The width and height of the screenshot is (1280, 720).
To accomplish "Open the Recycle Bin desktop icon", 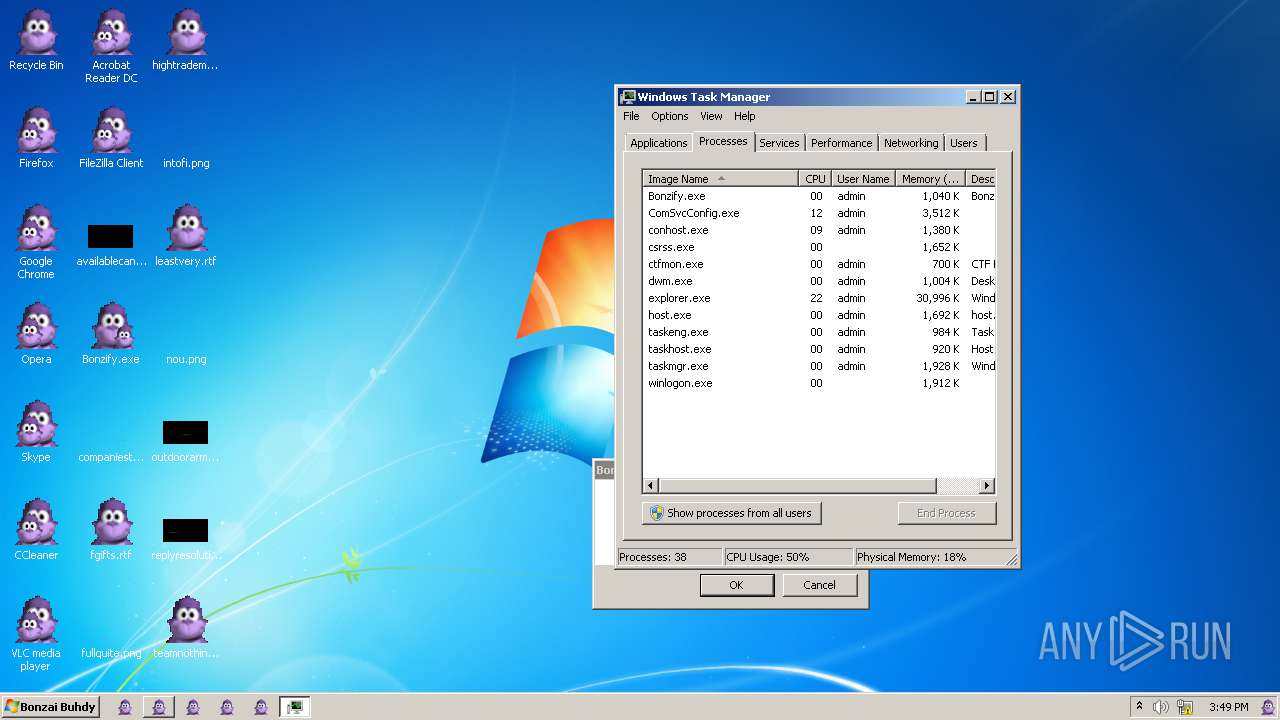I will coord(36,41).
